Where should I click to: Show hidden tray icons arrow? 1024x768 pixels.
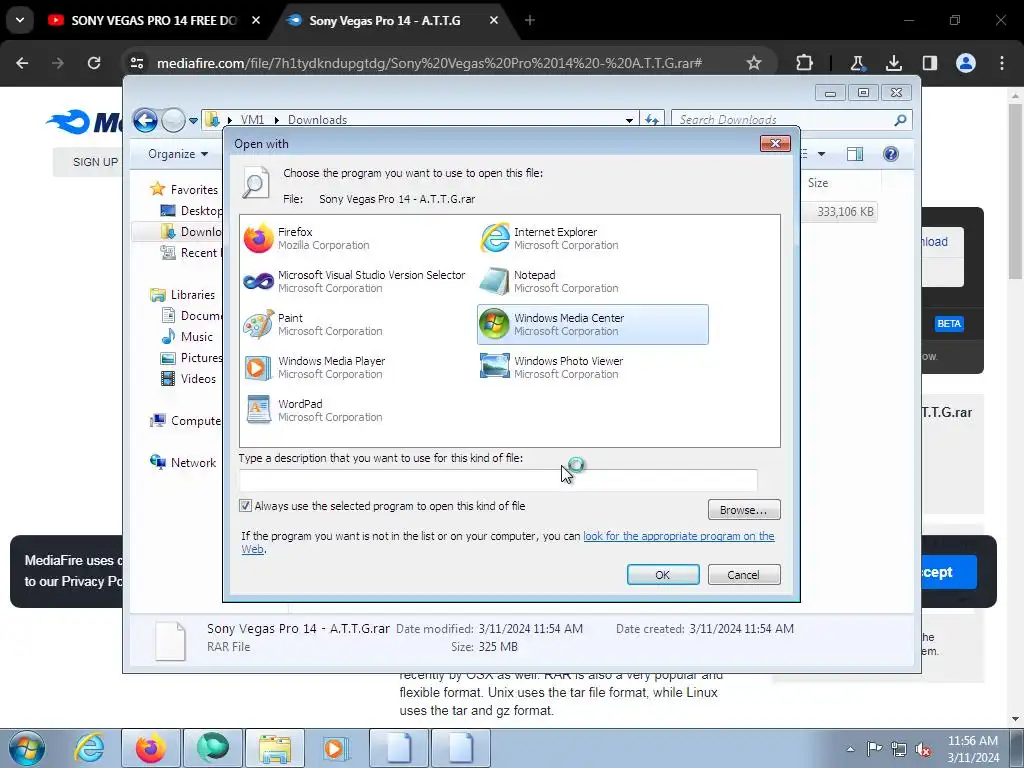[850, 749]
